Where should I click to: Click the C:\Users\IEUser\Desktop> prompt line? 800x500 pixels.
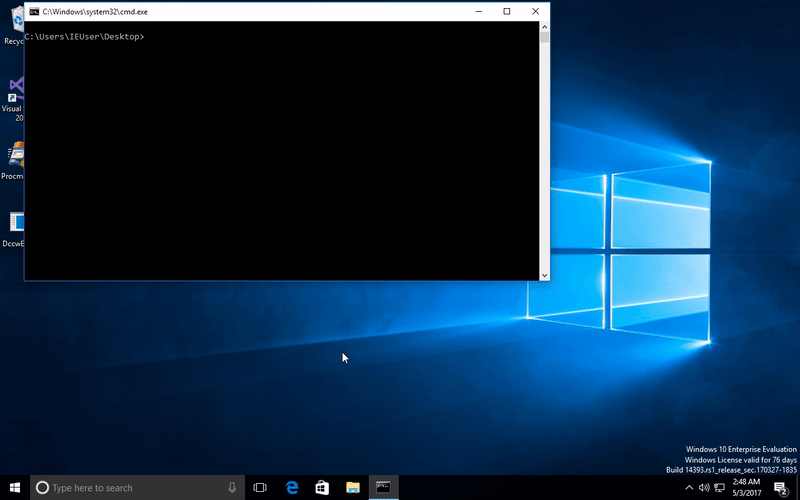pyautogui.click(x=85, y=37)
